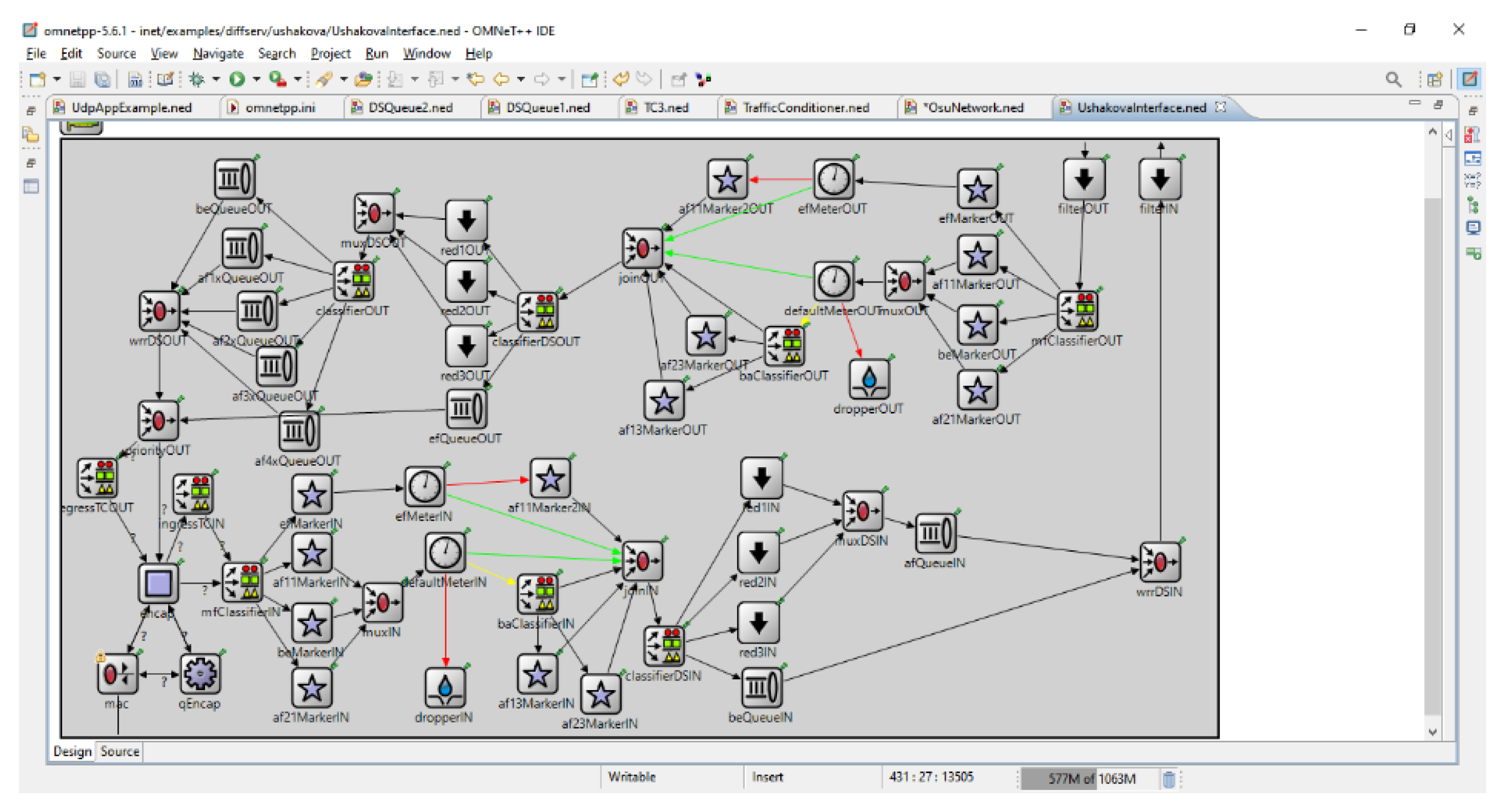Screen dimensions: 1503x812
Task: Click the green Run button in toolbar
Action: pos(236,79)
